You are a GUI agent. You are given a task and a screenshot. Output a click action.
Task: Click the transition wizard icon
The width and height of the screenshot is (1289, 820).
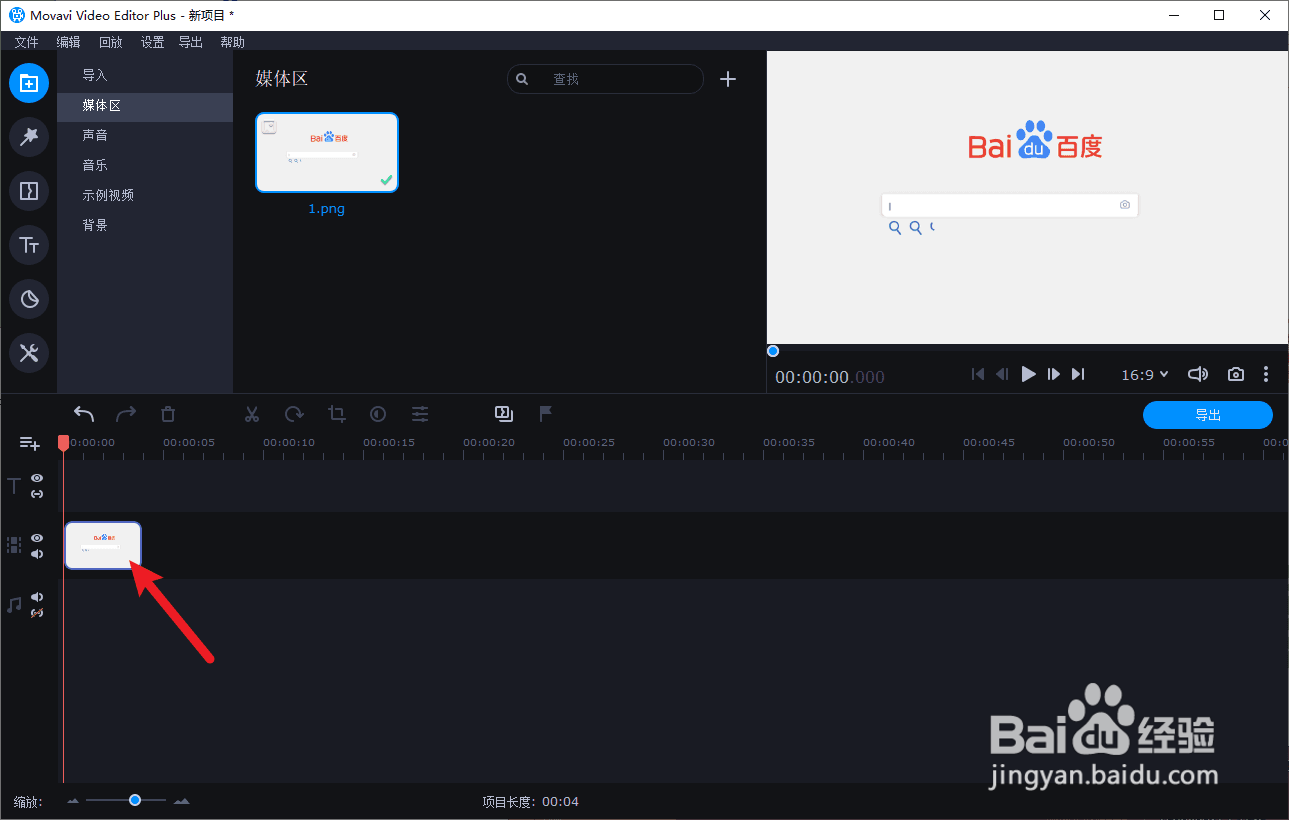click(x=503, y=413)
